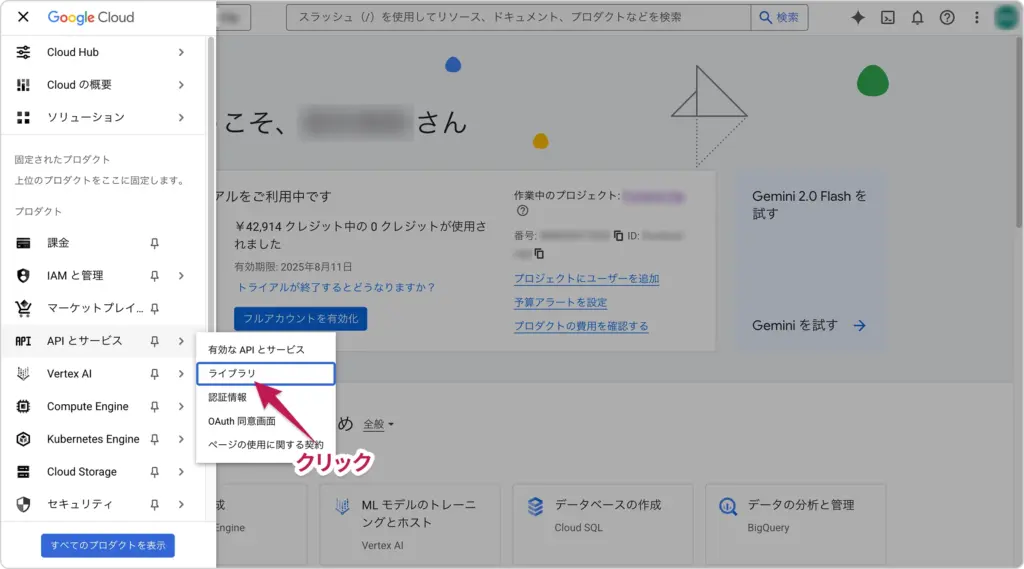
Task: Click the マーケットプレイス cart icon
Action: (x=24, y=308)
